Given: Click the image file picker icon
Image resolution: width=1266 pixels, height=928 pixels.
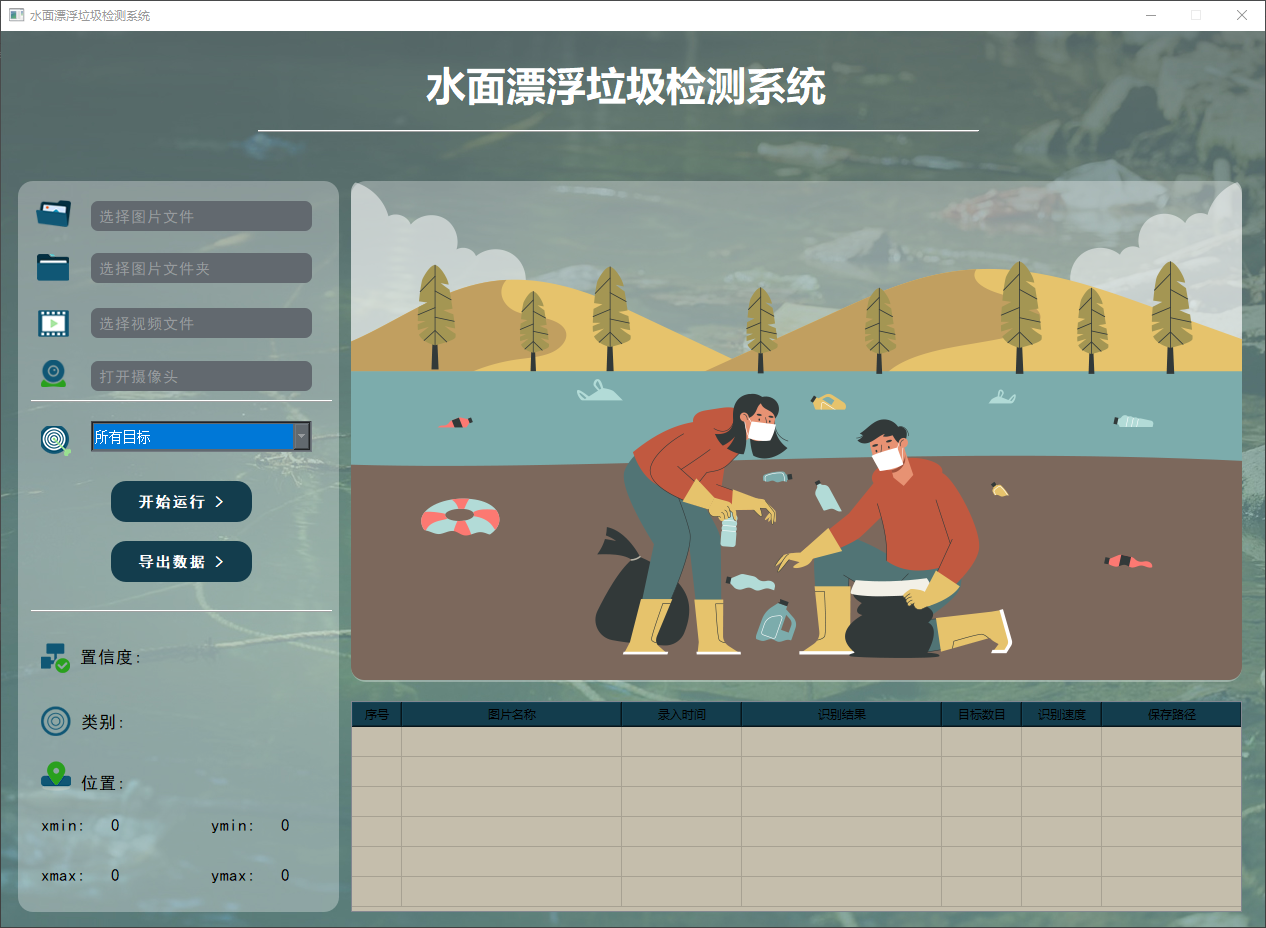Looking at the screenshot, I should point(54,213).
